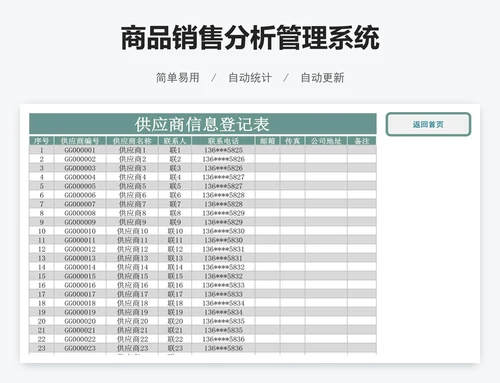Select cell GG000009
The width and height of the screenshot is (500, 383).
coord(80,222)
